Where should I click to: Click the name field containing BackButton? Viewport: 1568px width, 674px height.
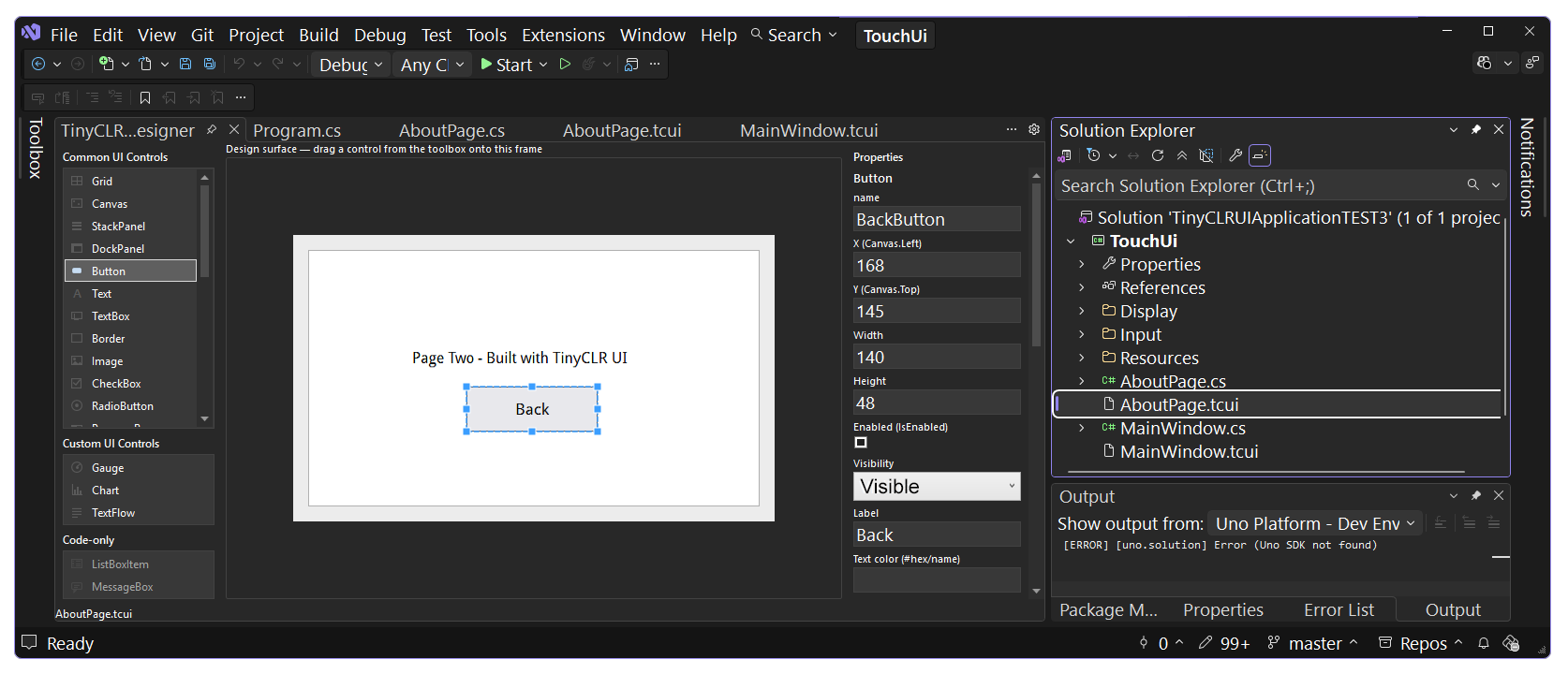(x=937, y=219)
